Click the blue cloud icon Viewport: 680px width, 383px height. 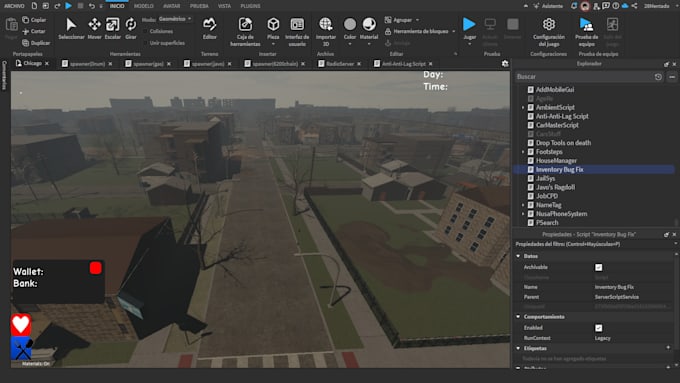click(625, 6)
